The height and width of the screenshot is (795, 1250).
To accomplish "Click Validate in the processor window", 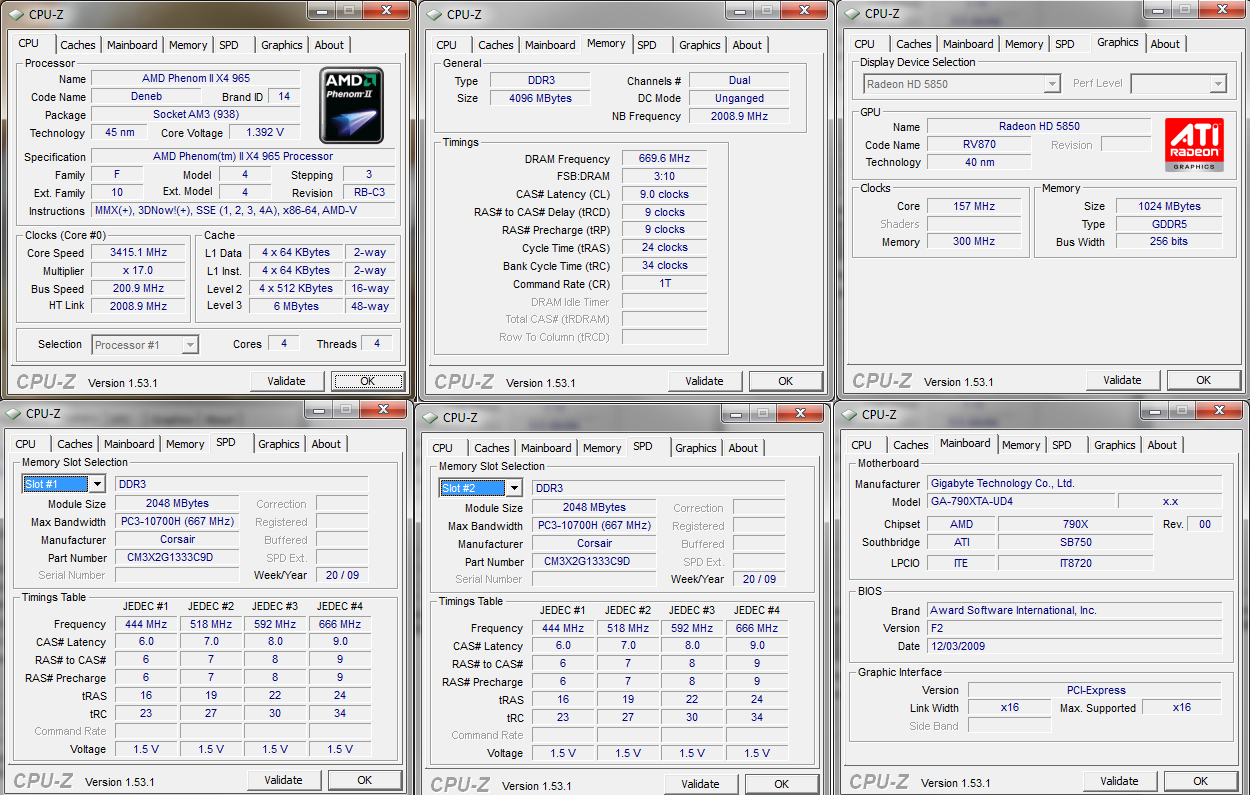I will [x=287, y=381].
